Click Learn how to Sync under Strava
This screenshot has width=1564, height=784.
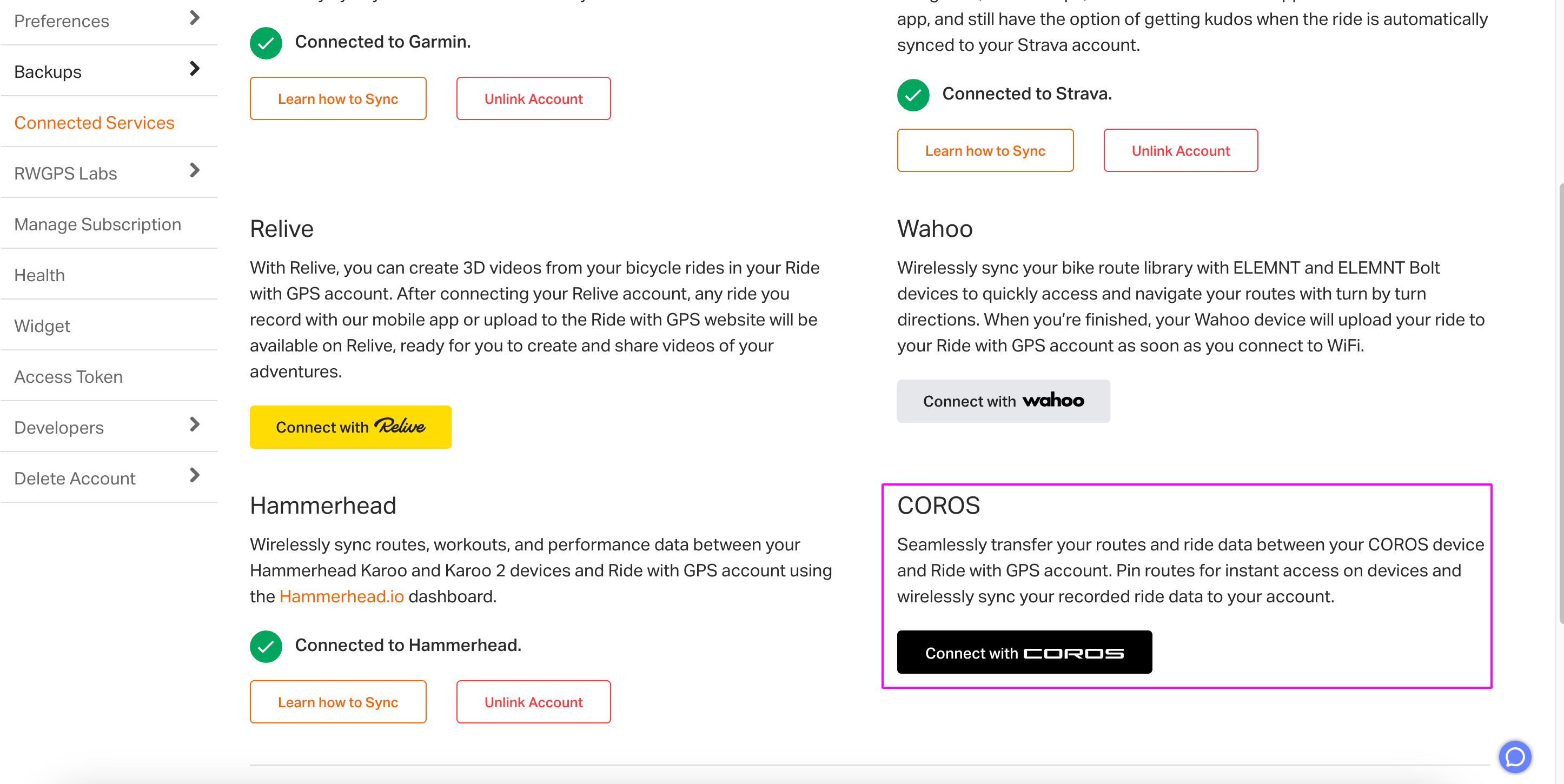(985, 150)
